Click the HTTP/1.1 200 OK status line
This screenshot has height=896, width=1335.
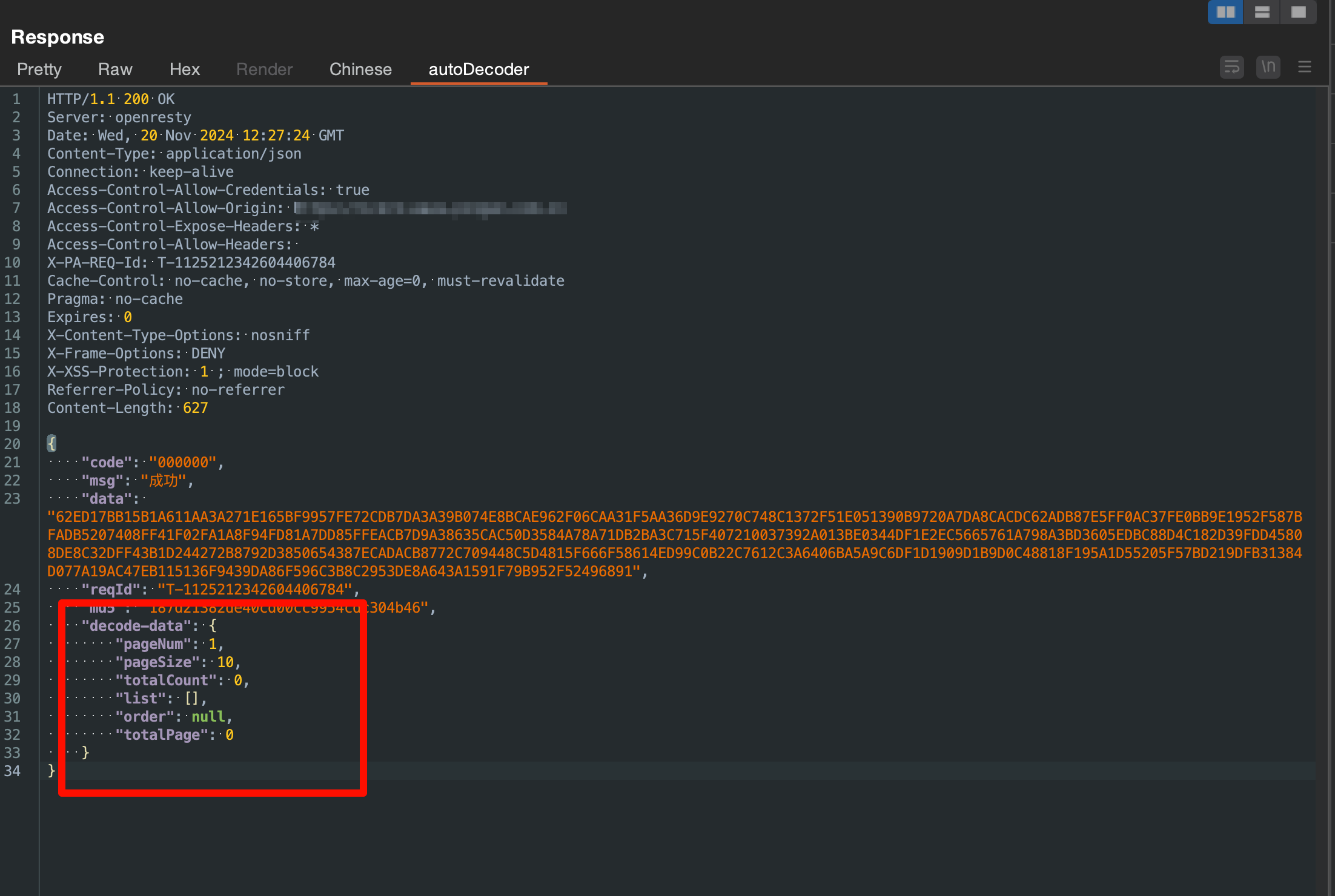(111, 99)
